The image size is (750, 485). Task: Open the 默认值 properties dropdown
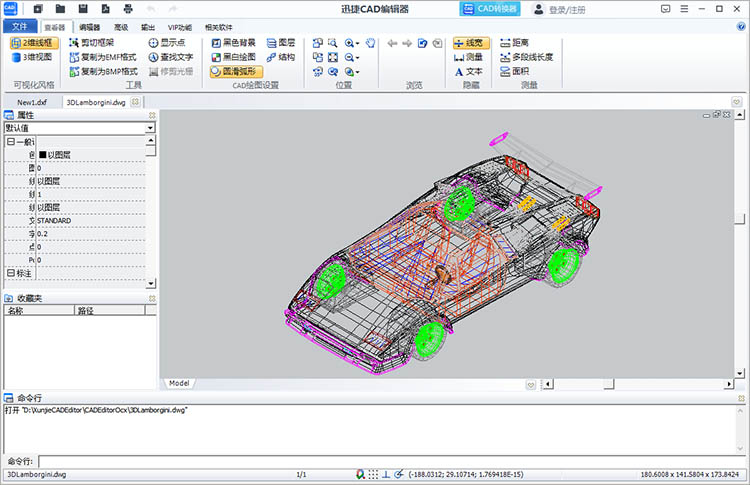(150, 128)
